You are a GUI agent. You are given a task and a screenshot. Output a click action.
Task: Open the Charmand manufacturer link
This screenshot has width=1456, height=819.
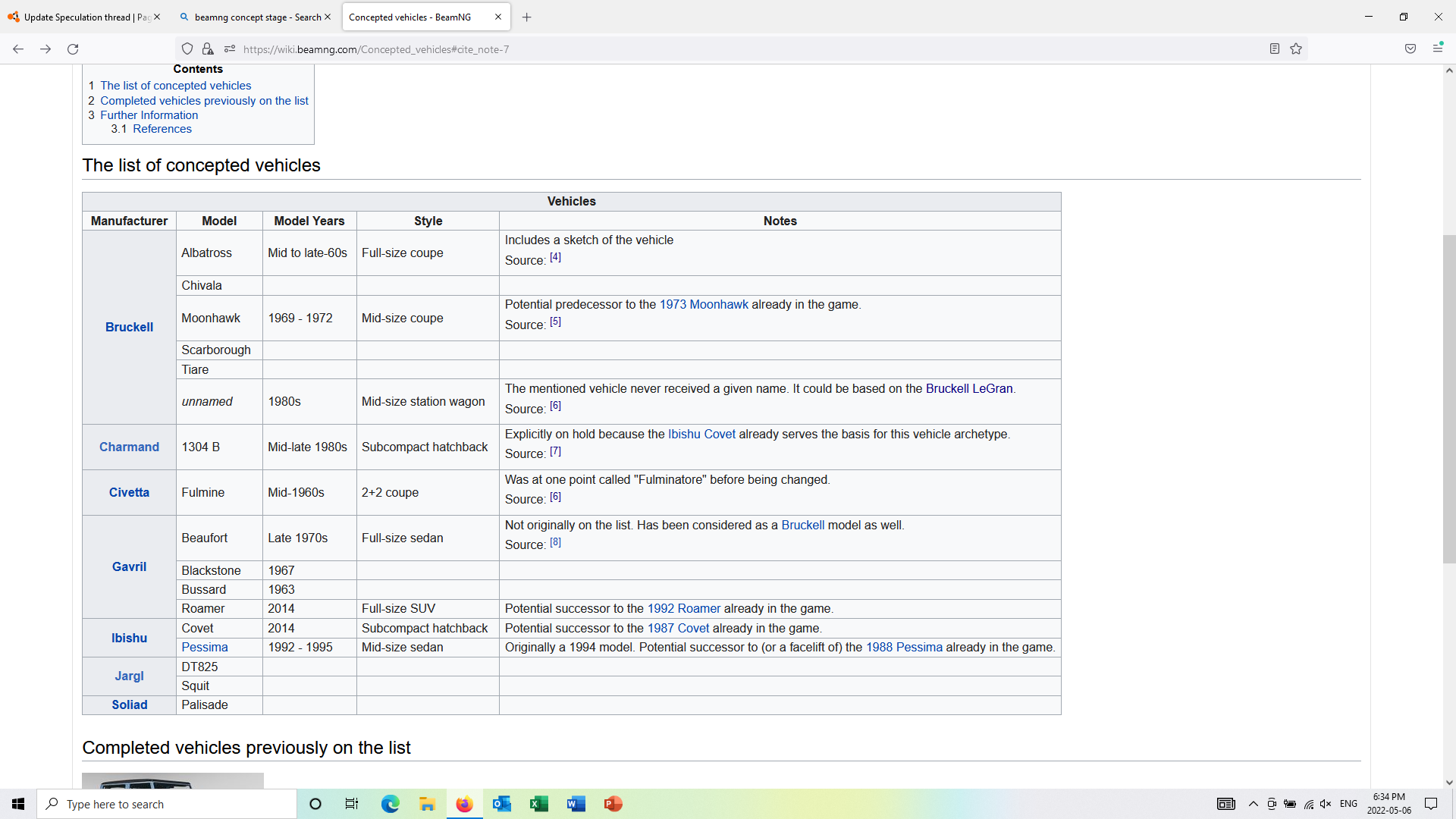(129, 447)
